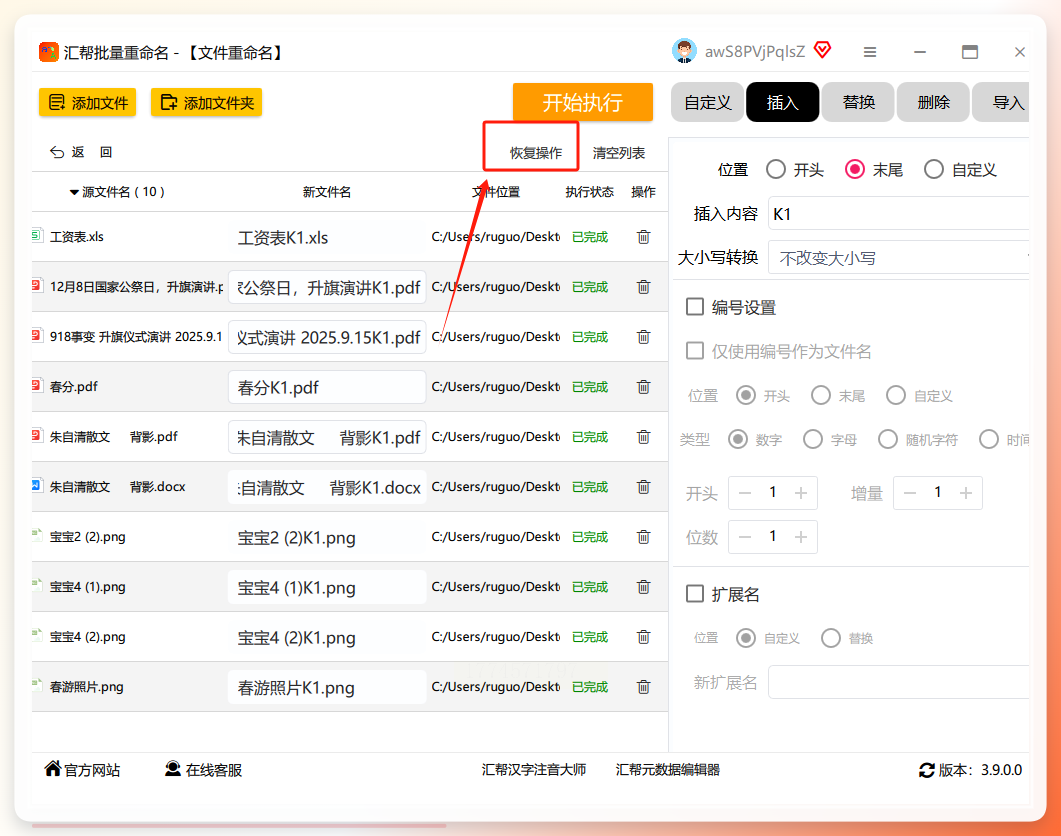Choose 自定义 insert position radio

coord(934,169)
